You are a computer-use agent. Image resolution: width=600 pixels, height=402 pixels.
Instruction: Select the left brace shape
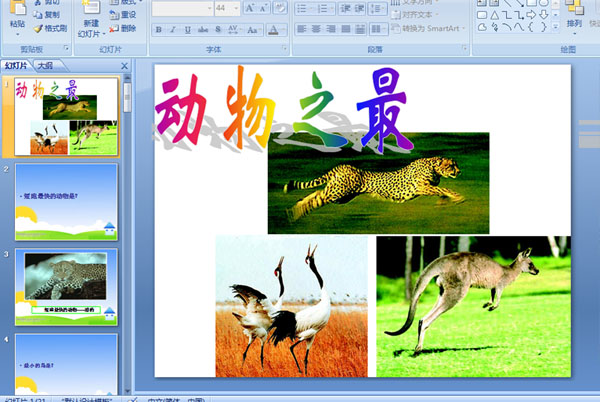tap(531, 27)
